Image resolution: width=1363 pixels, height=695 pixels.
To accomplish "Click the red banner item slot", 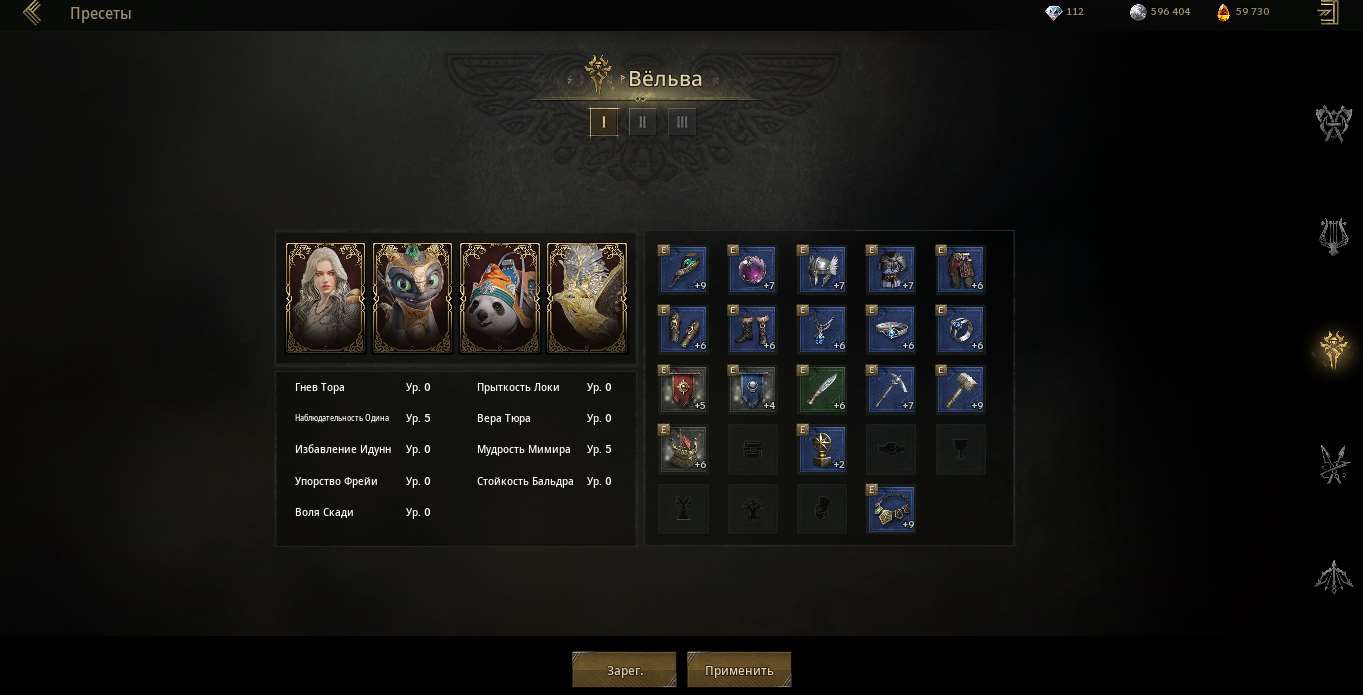I will [x=683, y=390].
